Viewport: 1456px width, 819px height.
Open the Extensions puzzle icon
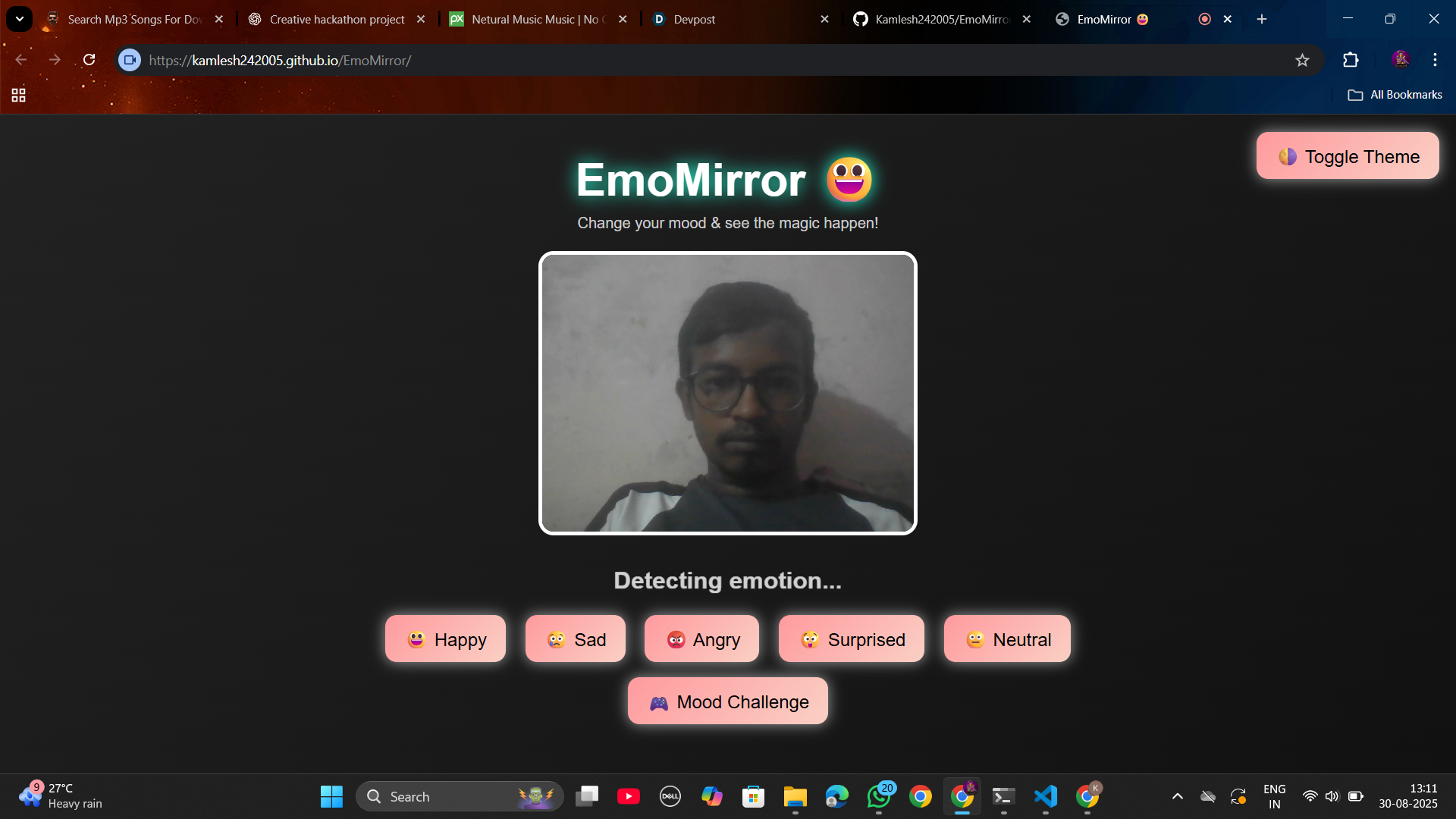click(x=1351, y=60)
